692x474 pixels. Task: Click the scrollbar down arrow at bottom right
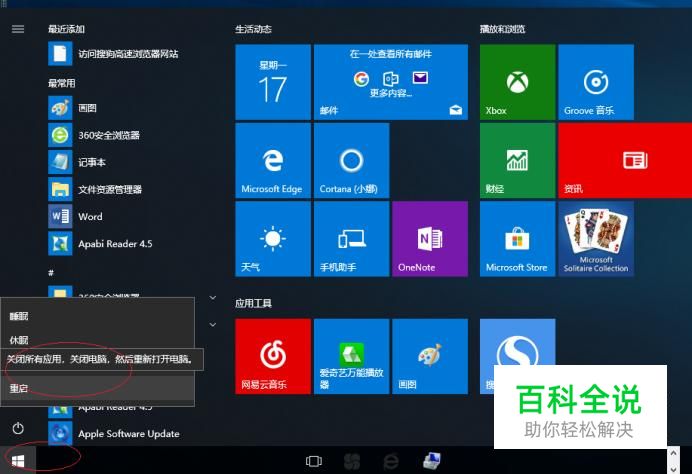673,469
